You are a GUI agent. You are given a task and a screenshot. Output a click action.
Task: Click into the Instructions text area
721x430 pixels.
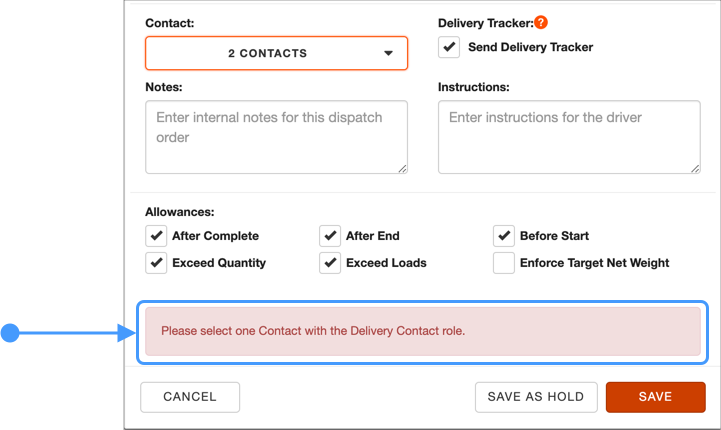569,137
